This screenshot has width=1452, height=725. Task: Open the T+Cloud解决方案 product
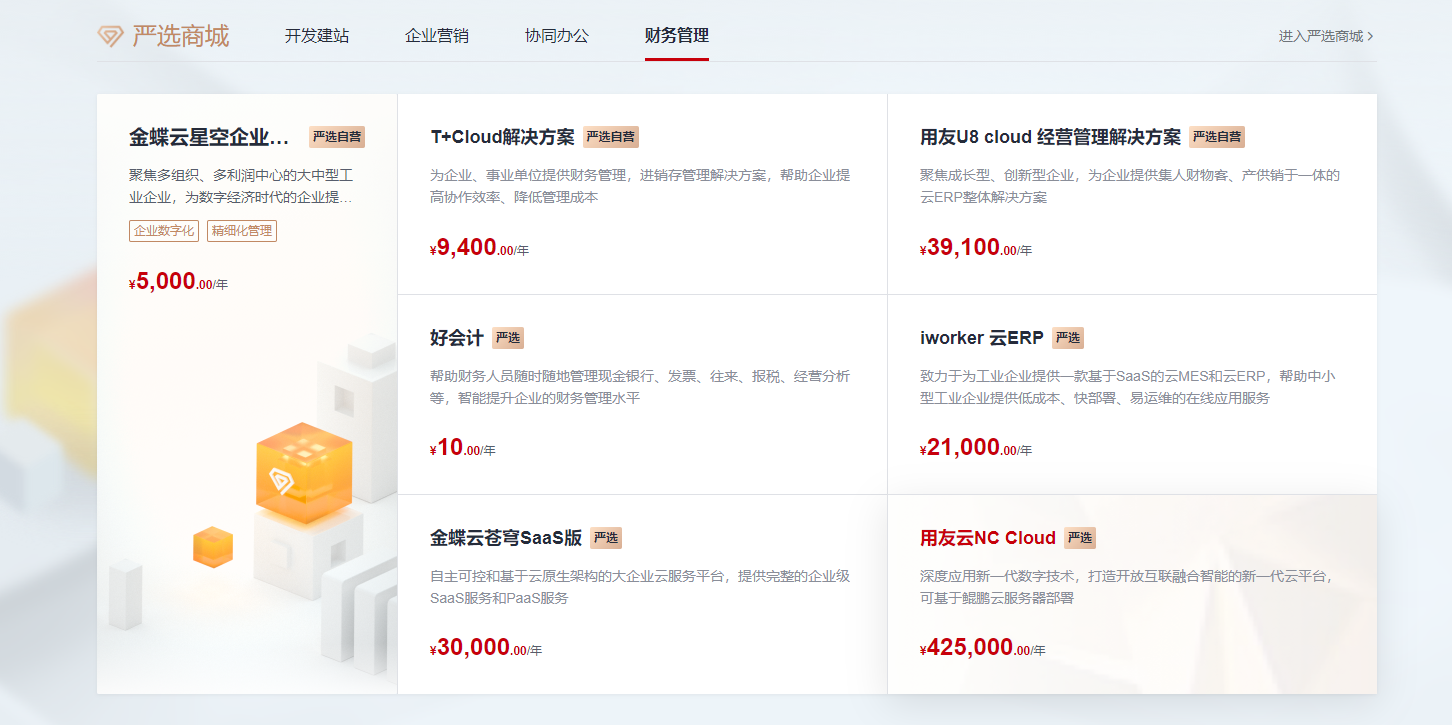tap(502, 137)
